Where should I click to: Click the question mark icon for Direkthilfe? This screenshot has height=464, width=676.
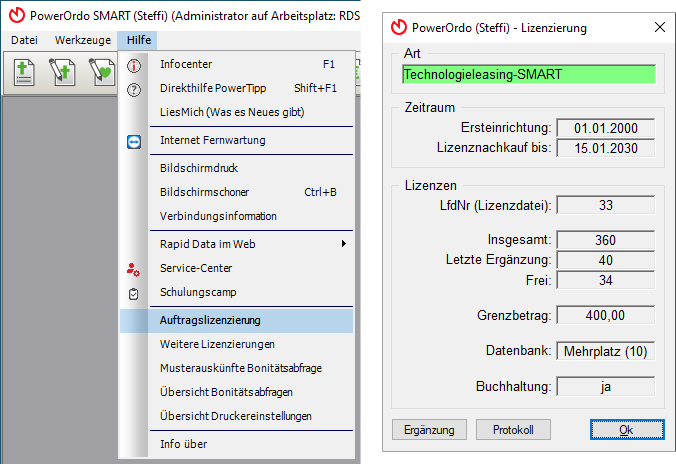[x=134, y=90]
